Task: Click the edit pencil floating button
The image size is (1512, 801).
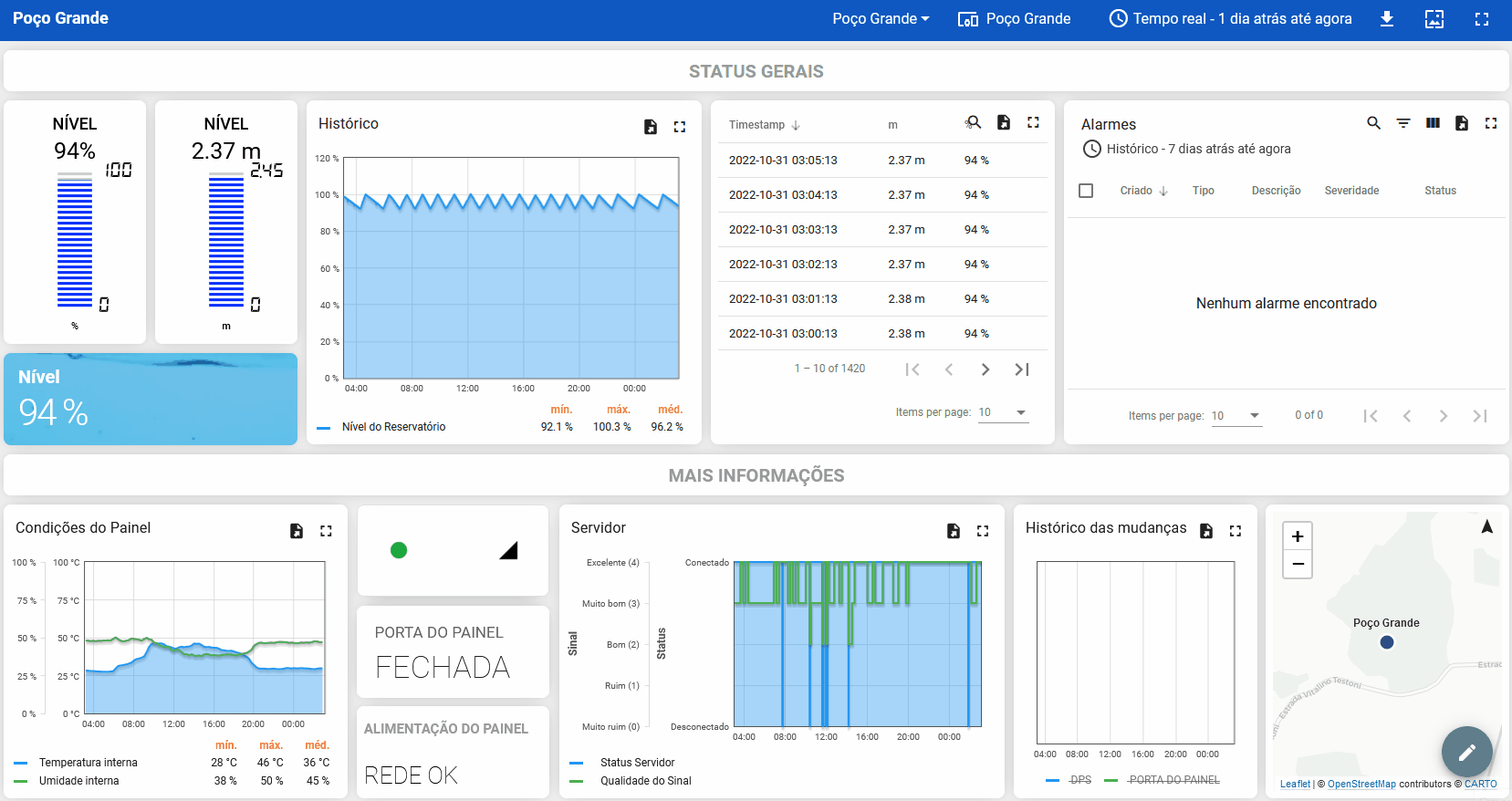Action: [x=1466, y=752]
